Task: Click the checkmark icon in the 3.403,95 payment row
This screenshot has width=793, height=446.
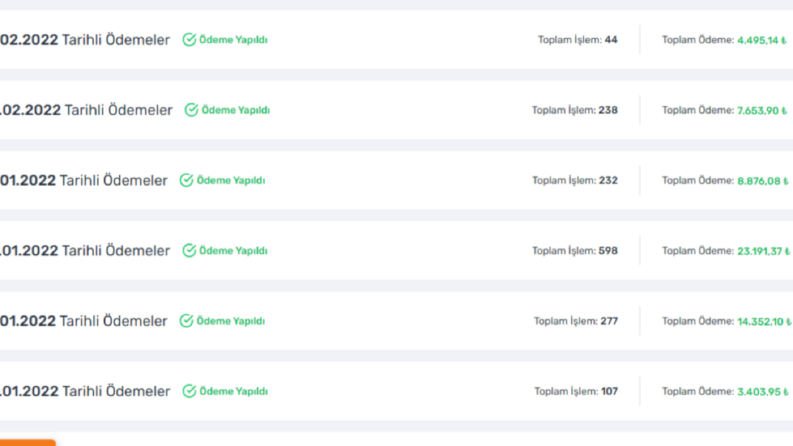Action: click(x=189, y=391)
